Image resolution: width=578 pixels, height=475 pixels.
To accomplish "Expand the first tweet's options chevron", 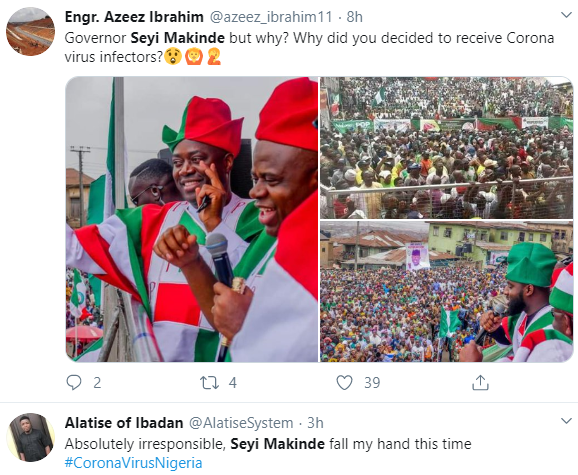I will 566,15.
